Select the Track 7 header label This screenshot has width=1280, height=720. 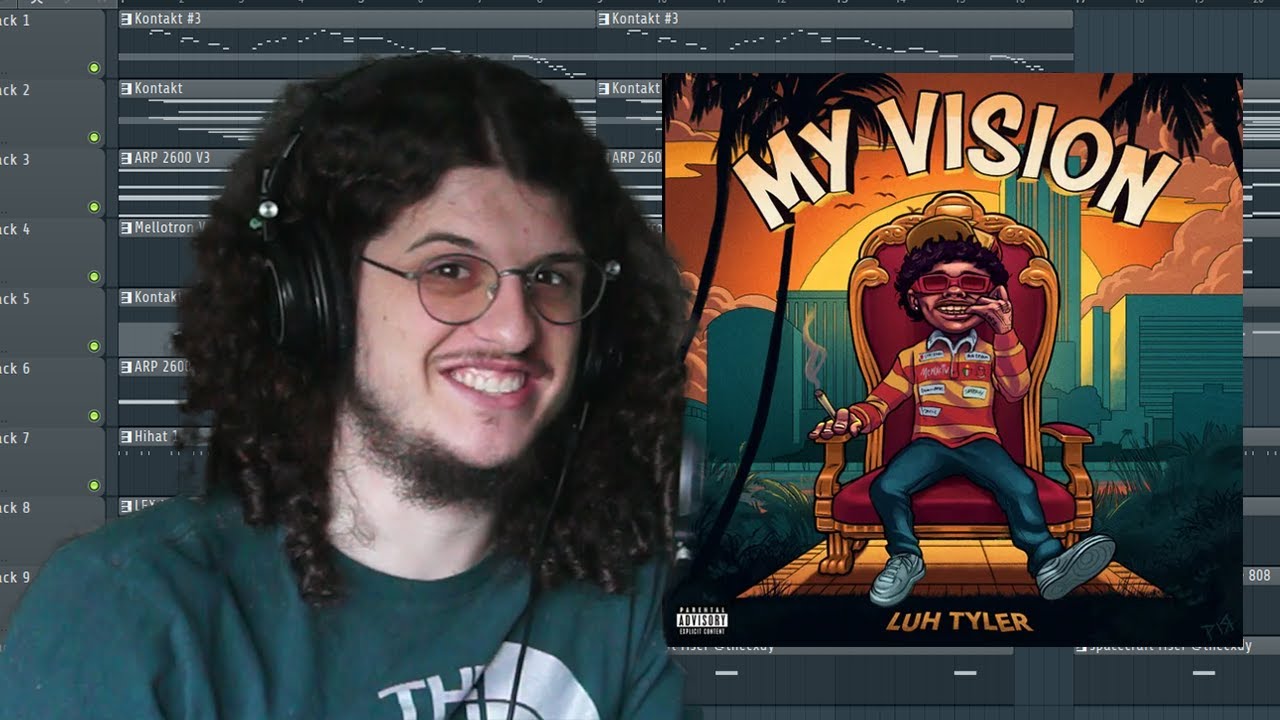click(15, 438)
